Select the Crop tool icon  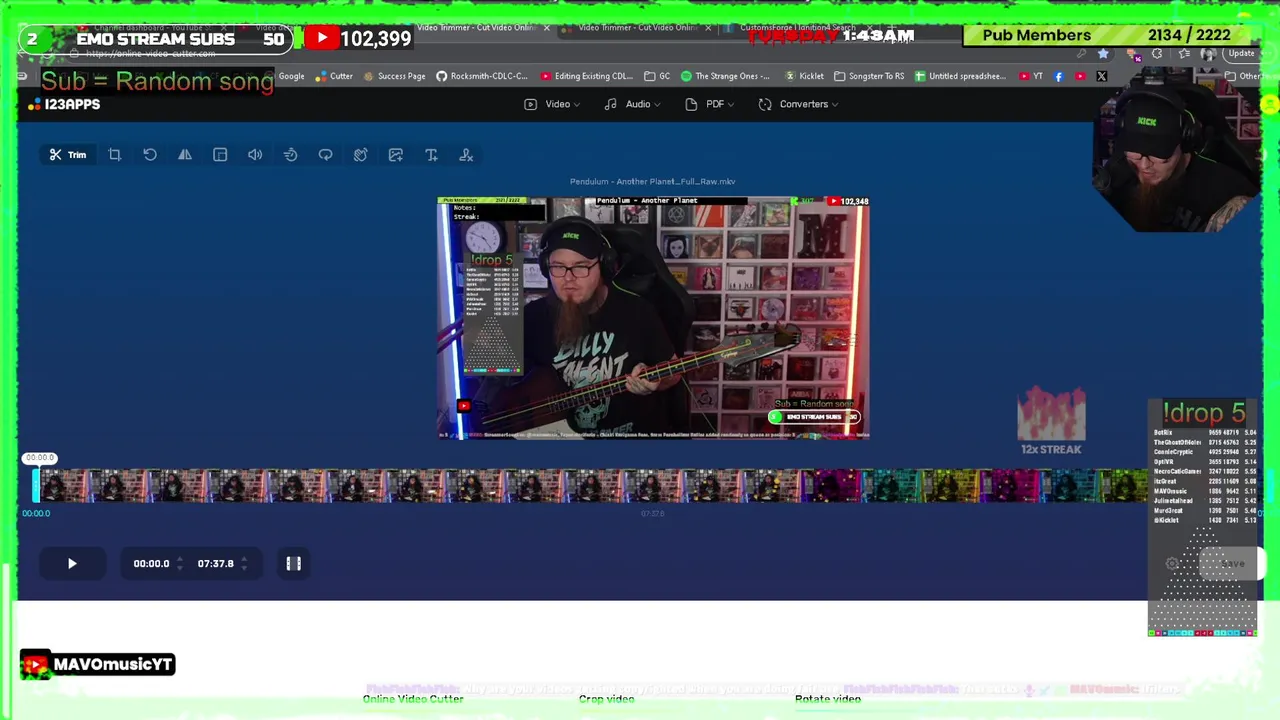[x=115, y=155]
